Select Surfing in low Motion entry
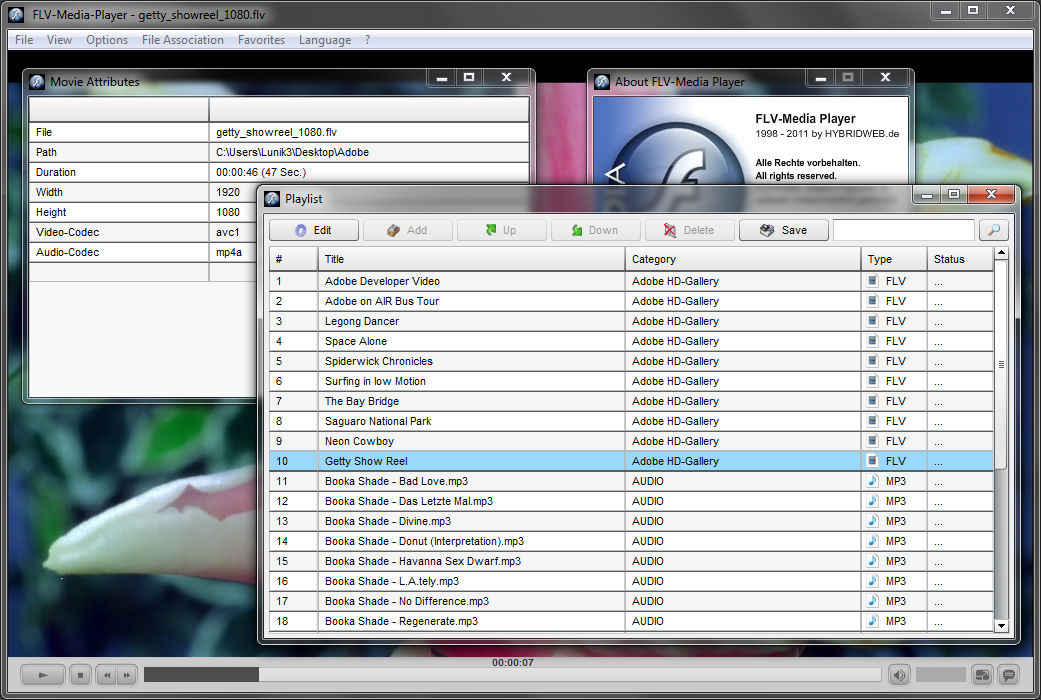The image size is (1041, 700). click(x=631, y=381)
